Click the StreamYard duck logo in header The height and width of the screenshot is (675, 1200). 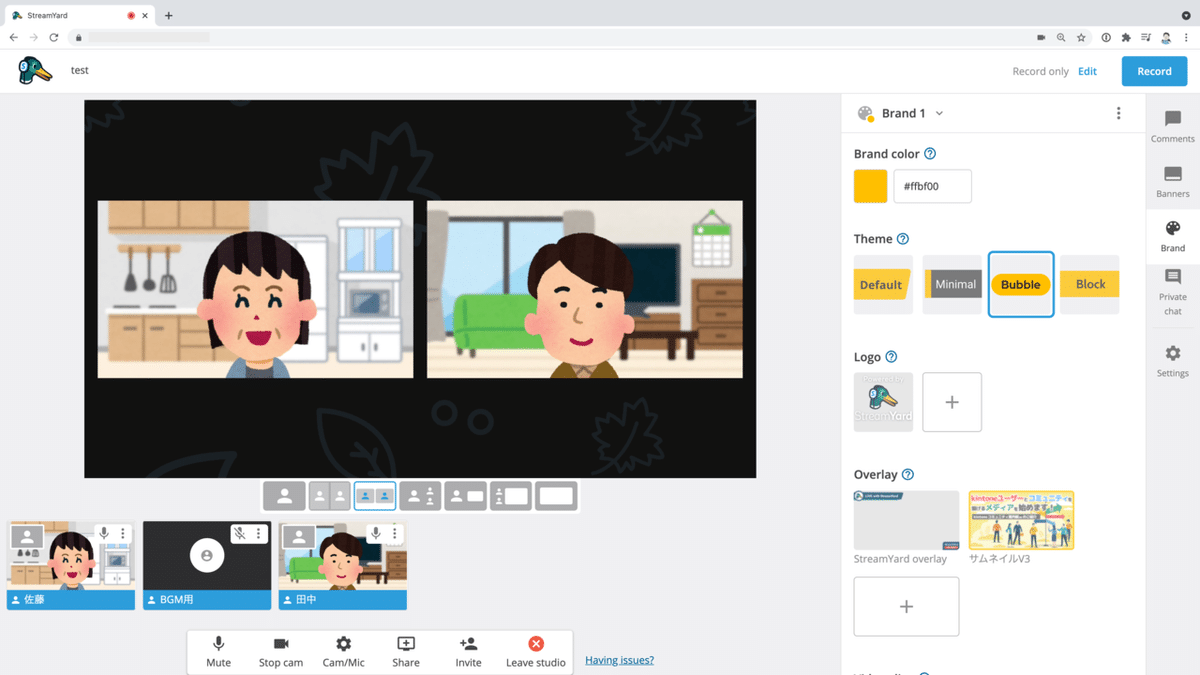pyautogui.click(x=34, y=70)
